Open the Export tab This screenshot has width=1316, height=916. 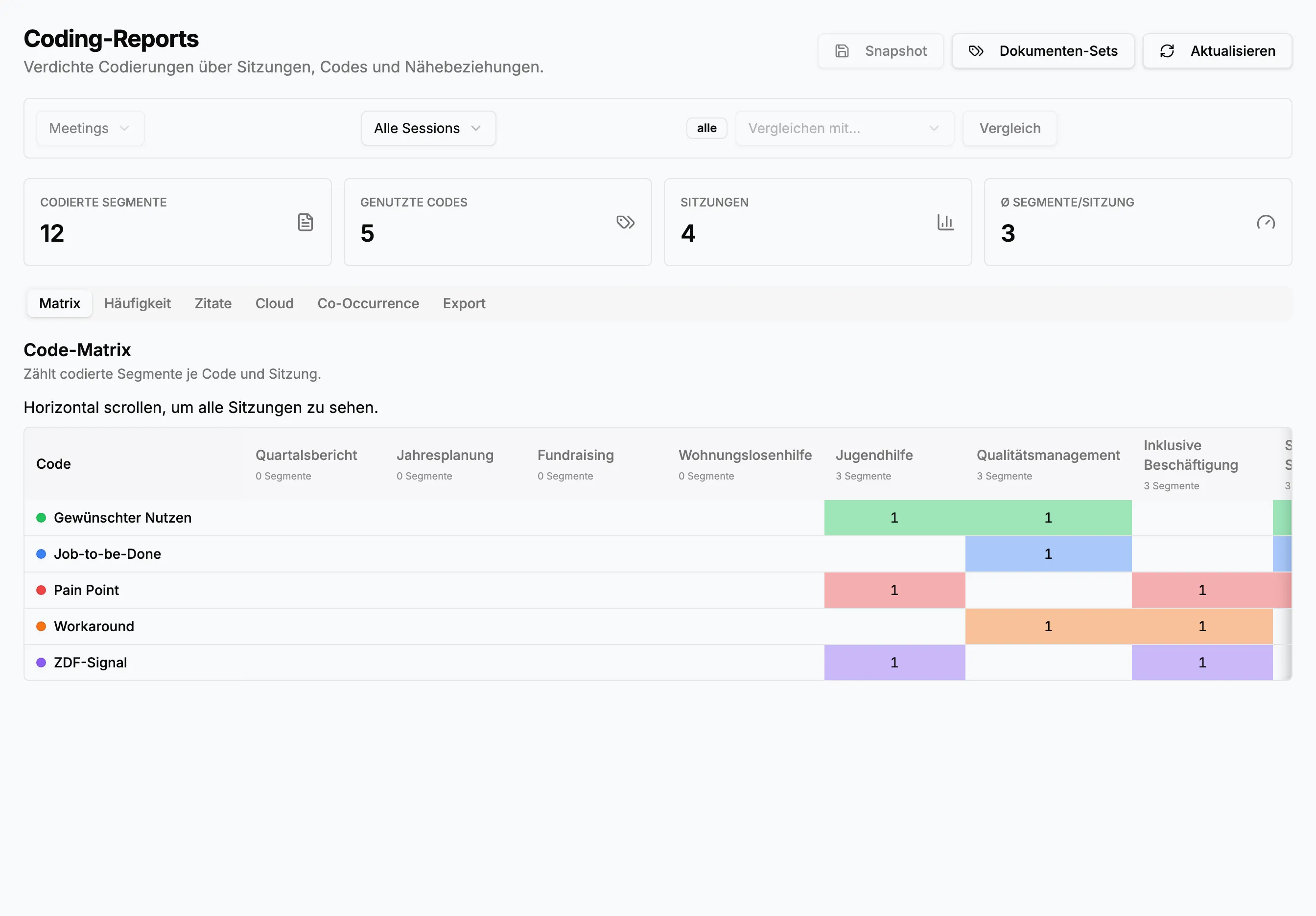pyautogui.click(x=464, y=303)
